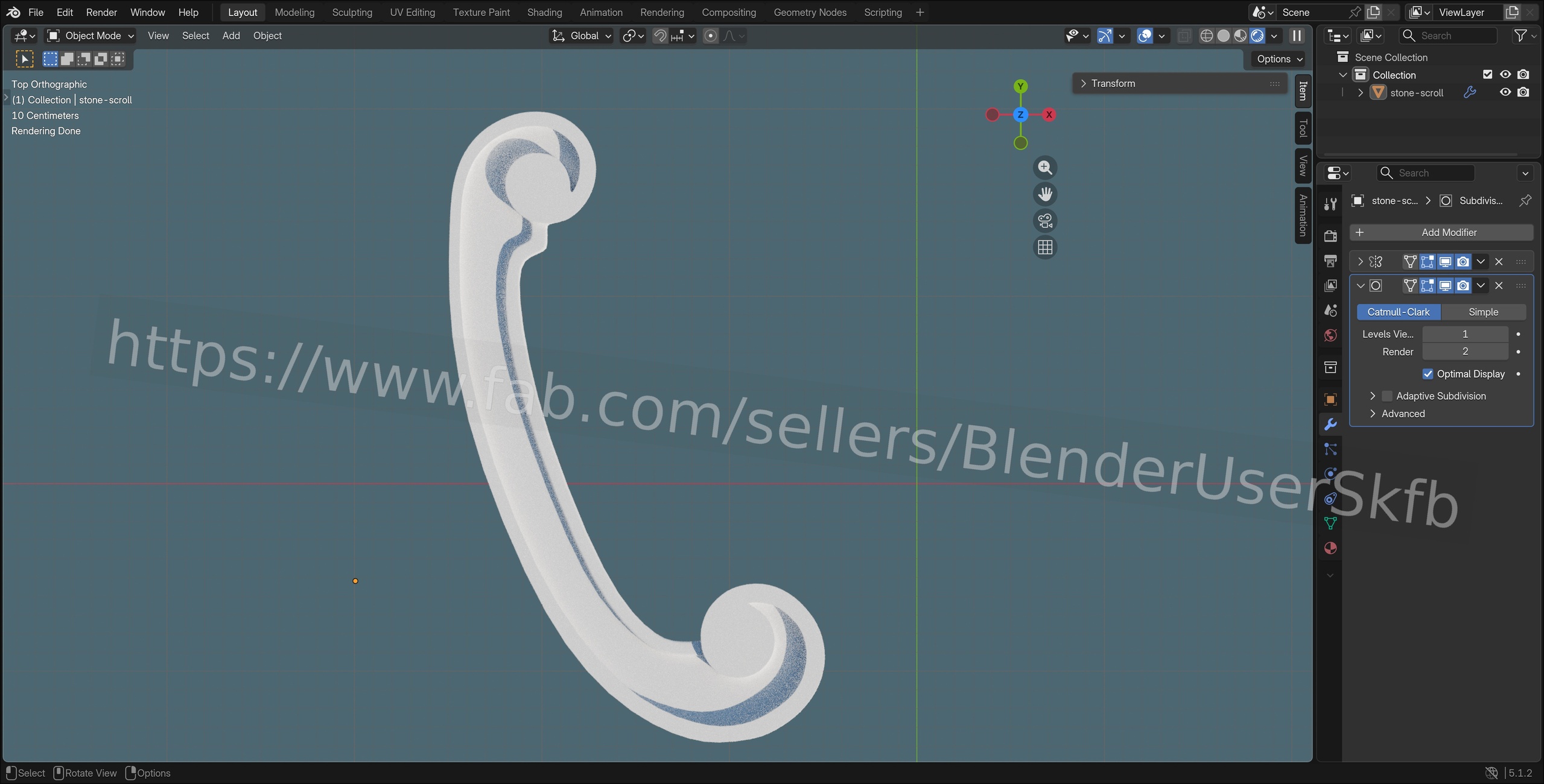Collapse the Collection tree row
The height and width of the screenshot is (784, 1544).
[1343, 75]
